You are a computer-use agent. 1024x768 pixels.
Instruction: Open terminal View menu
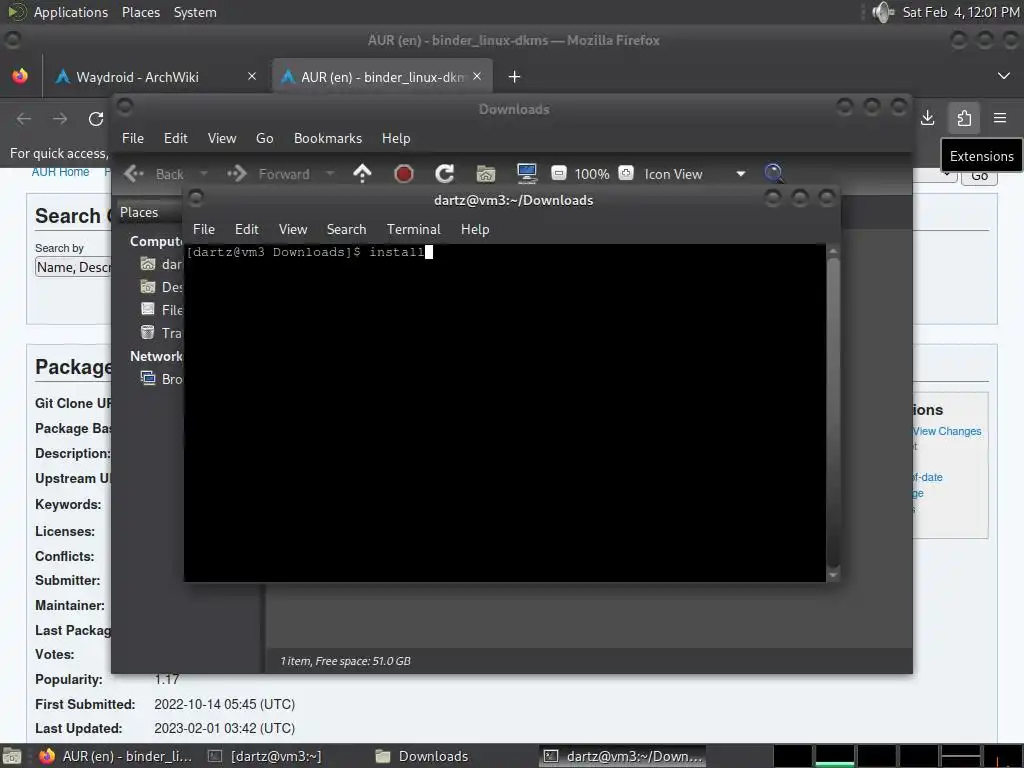293,229
